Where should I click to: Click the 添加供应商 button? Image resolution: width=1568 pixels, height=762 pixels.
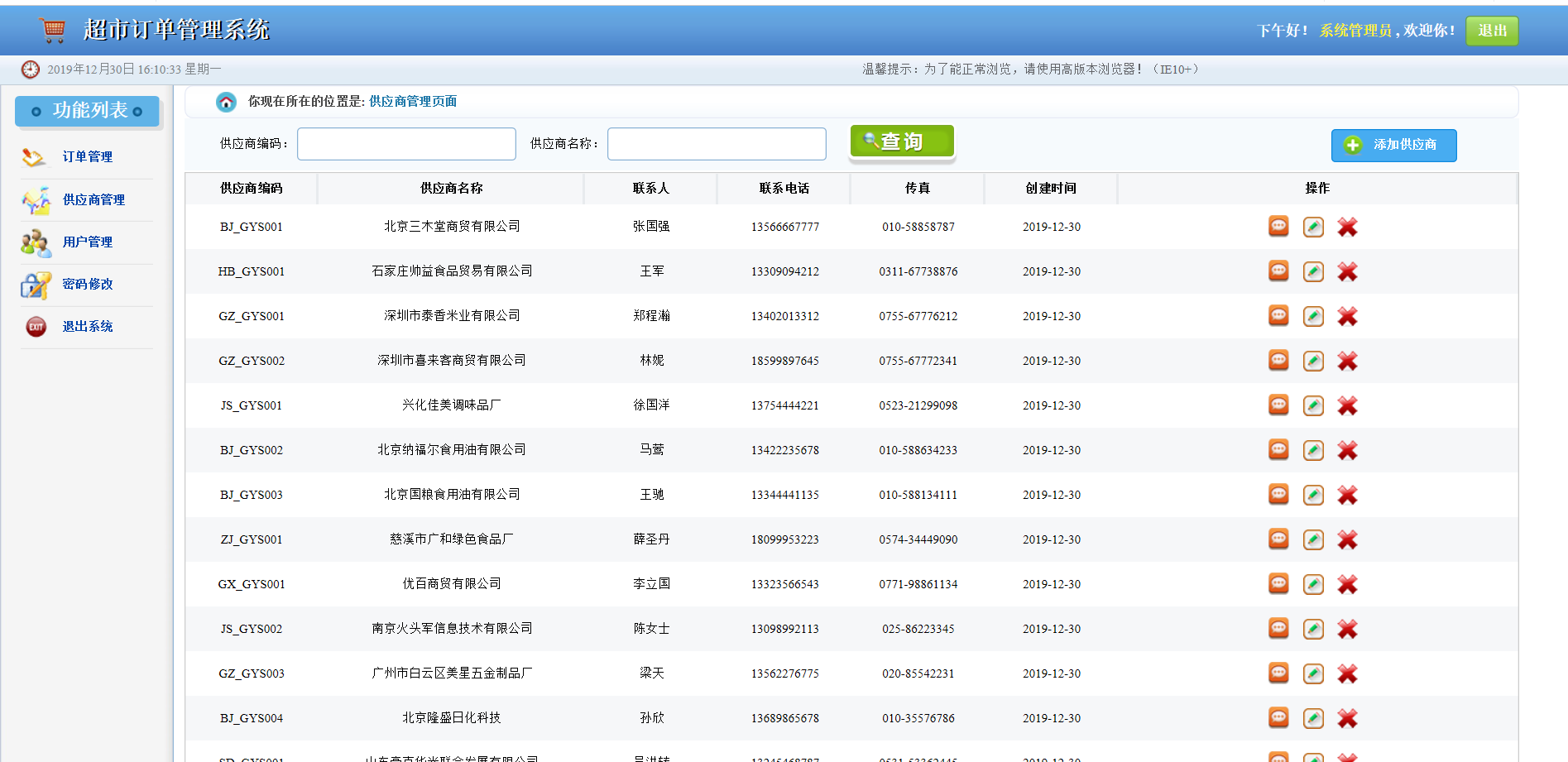(1393, 145)
